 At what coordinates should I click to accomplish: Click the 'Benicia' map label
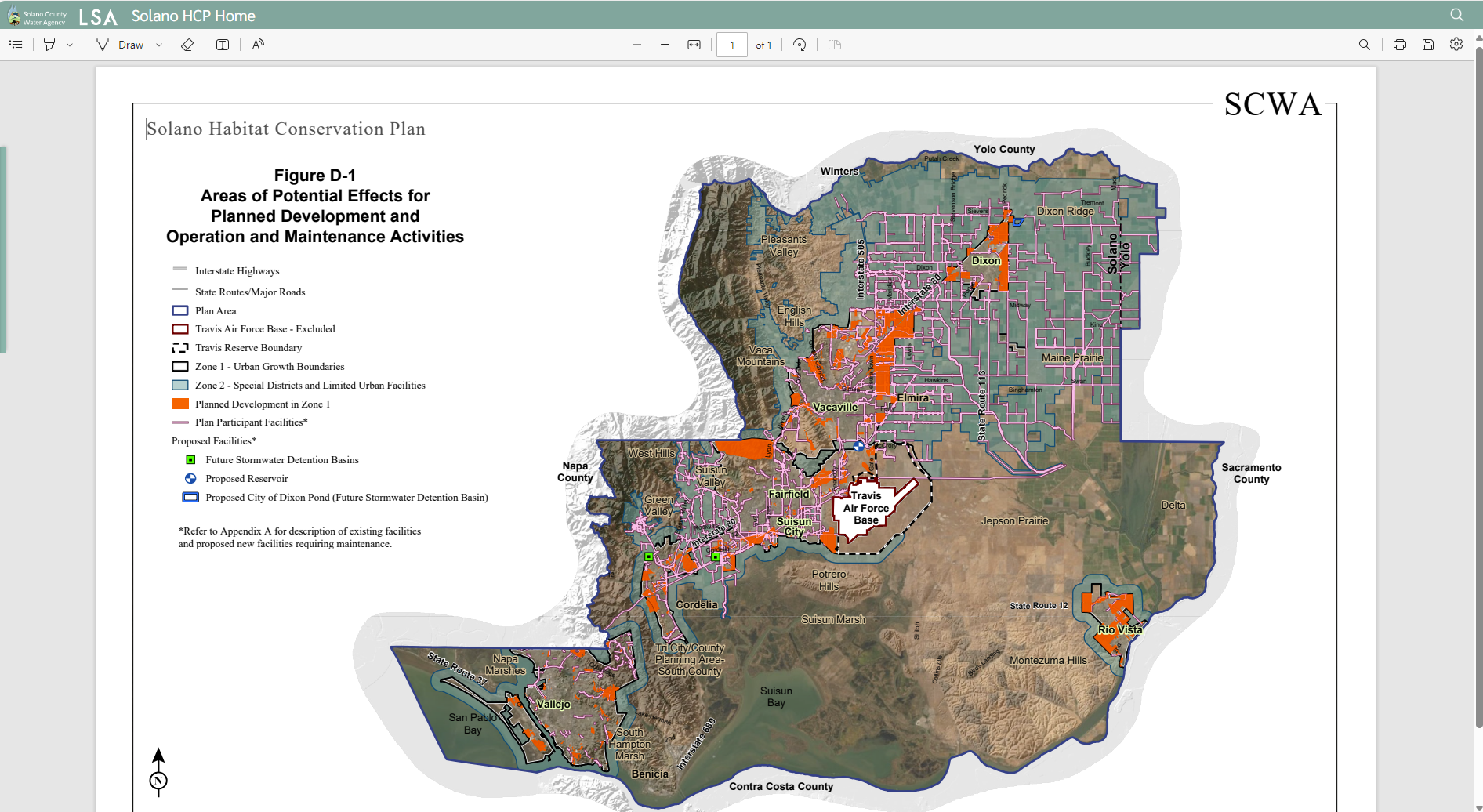coord(650,774)
